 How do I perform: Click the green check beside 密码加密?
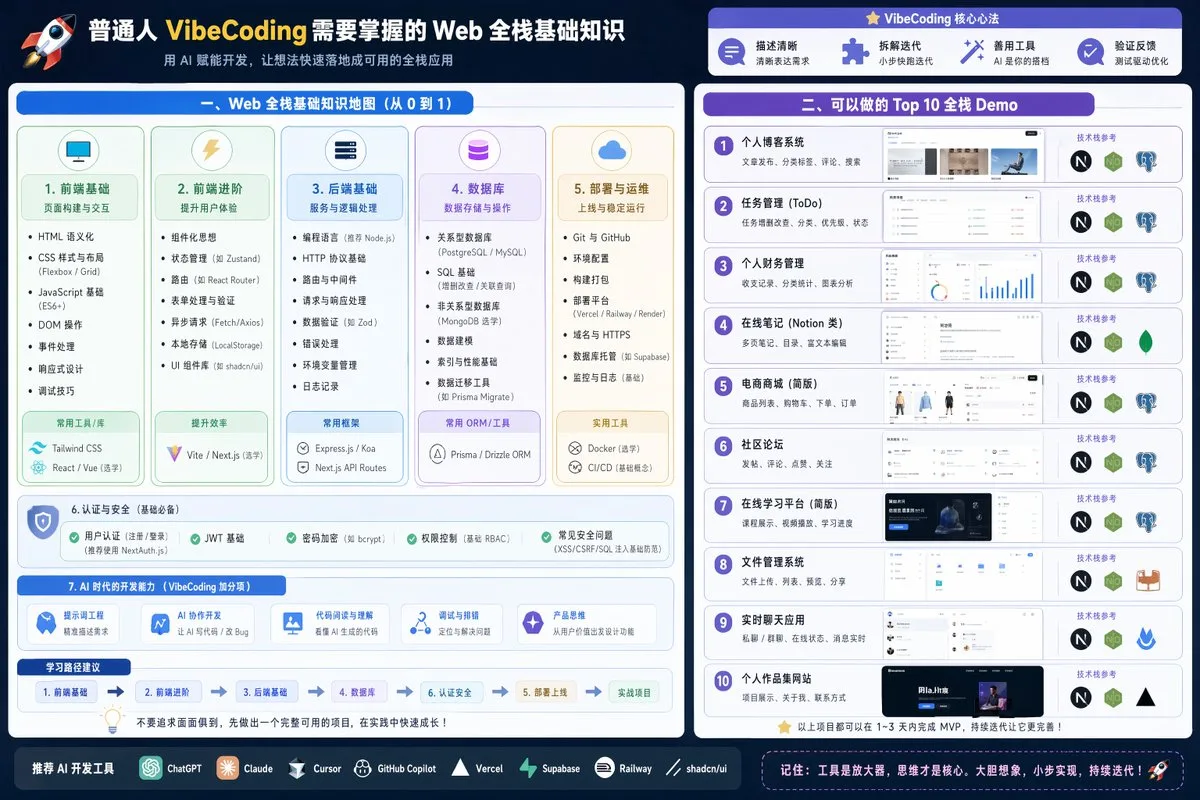coord(292,538)
